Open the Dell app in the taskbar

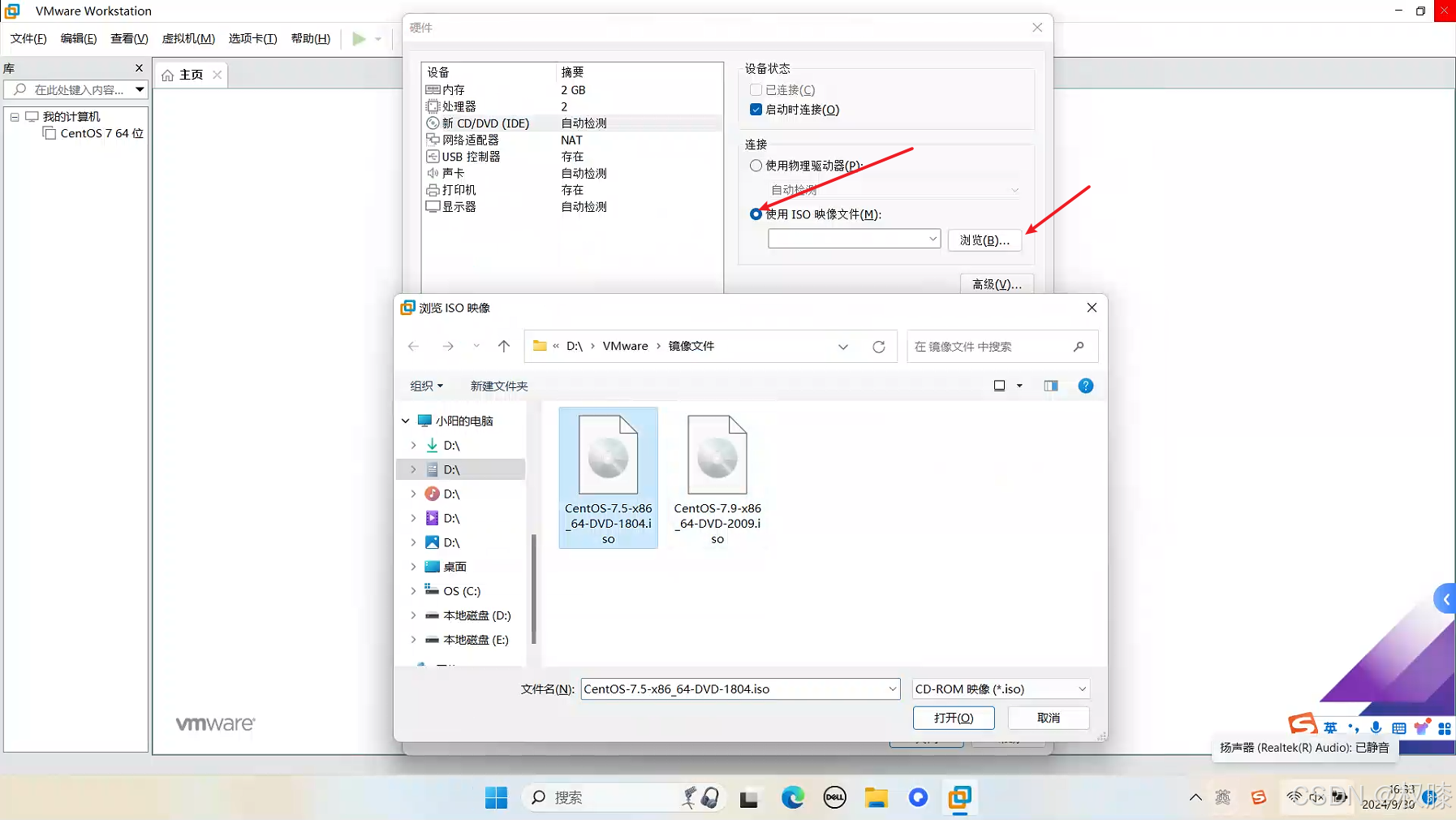[x=835, y=798]
